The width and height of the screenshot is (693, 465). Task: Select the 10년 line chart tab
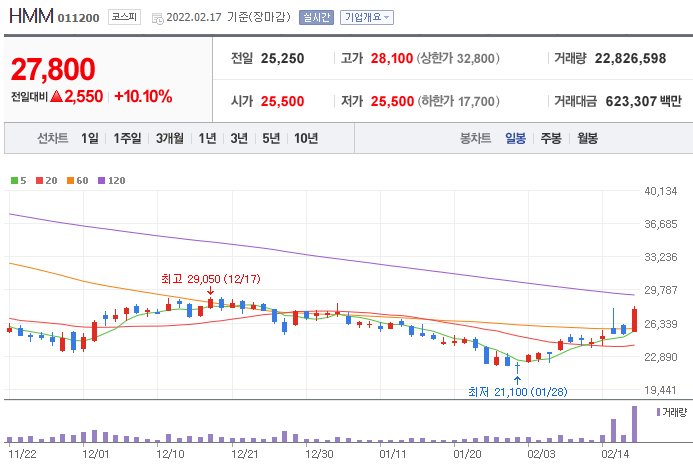point(306,138)
